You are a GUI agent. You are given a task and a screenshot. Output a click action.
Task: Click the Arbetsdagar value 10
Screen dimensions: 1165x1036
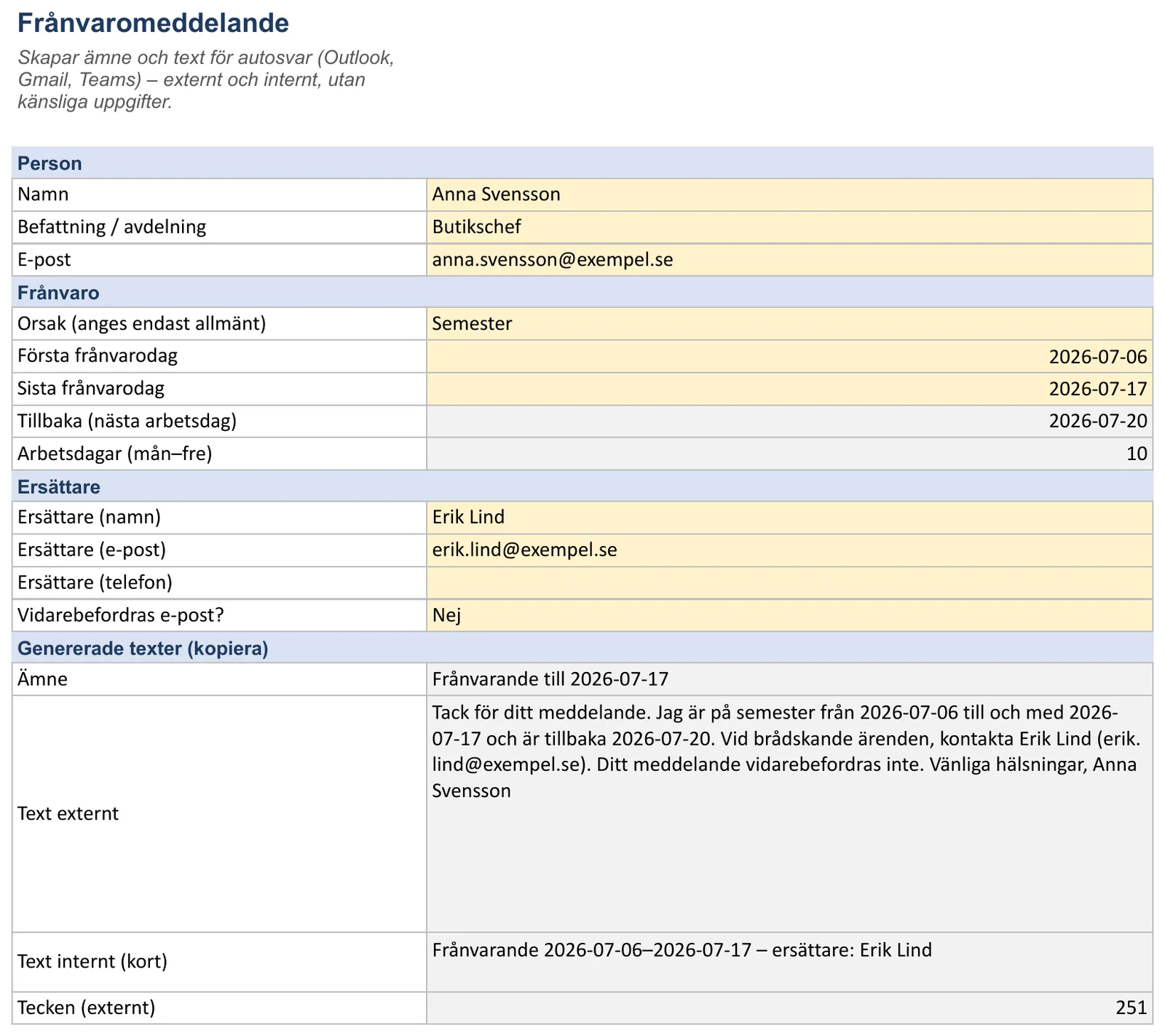point(789,454)
